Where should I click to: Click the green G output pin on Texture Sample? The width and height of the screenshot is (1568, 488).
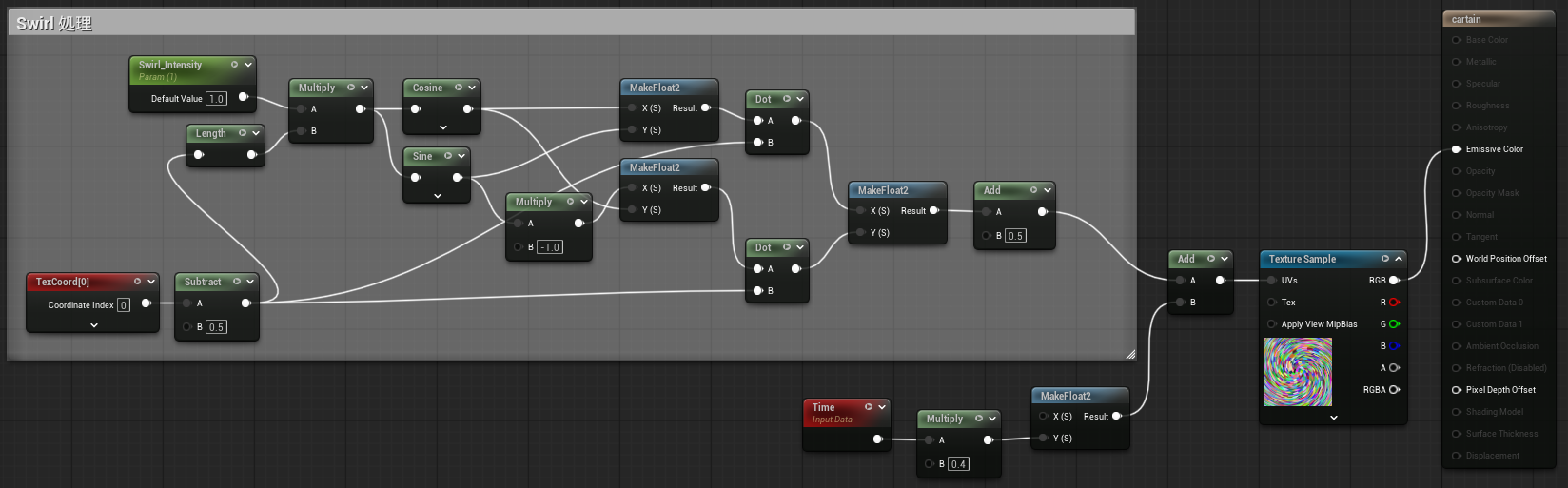click(x=1394, y=324)
